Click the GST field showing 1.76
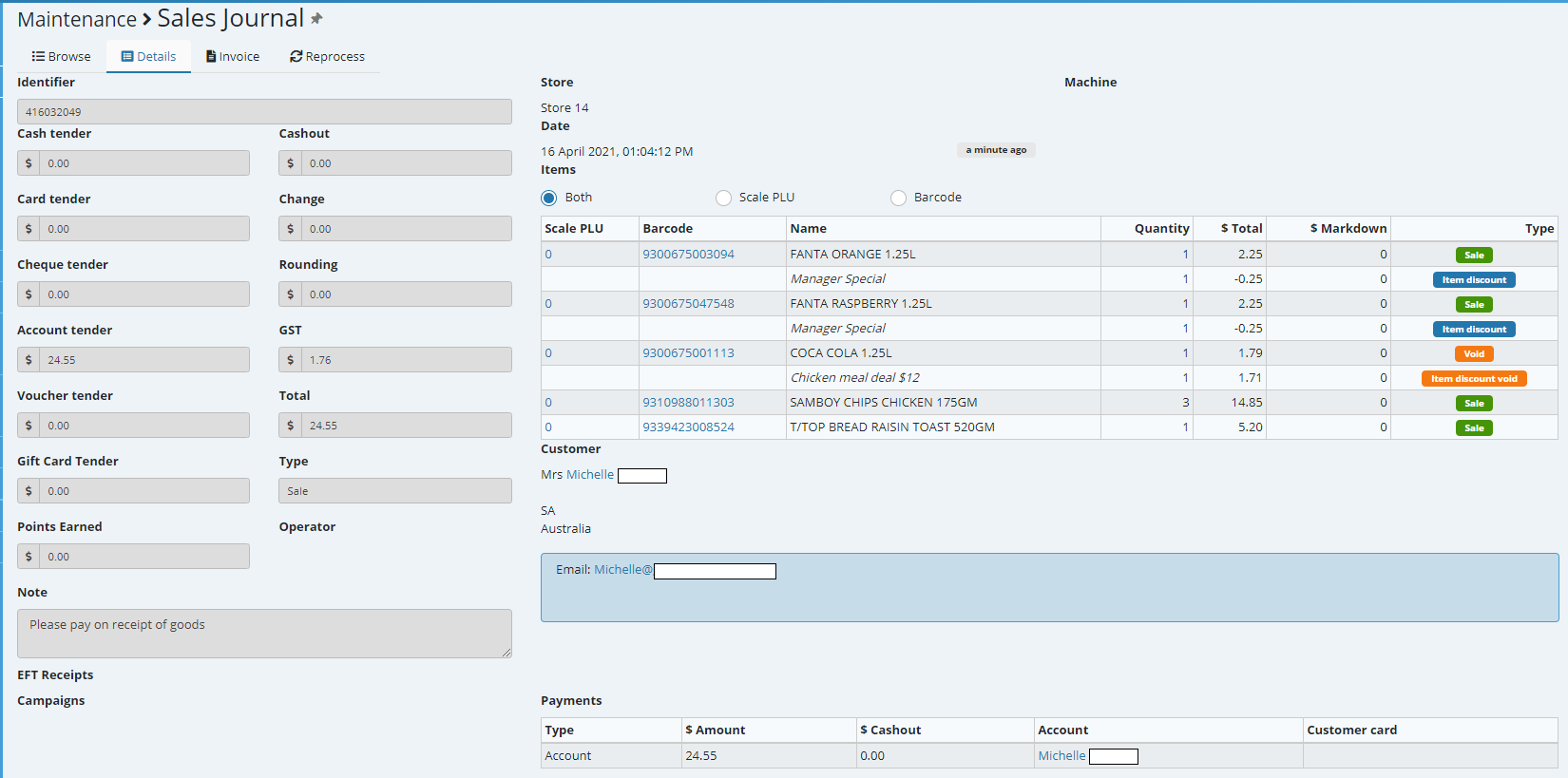Screen dimensions: 1568x778 407,360
